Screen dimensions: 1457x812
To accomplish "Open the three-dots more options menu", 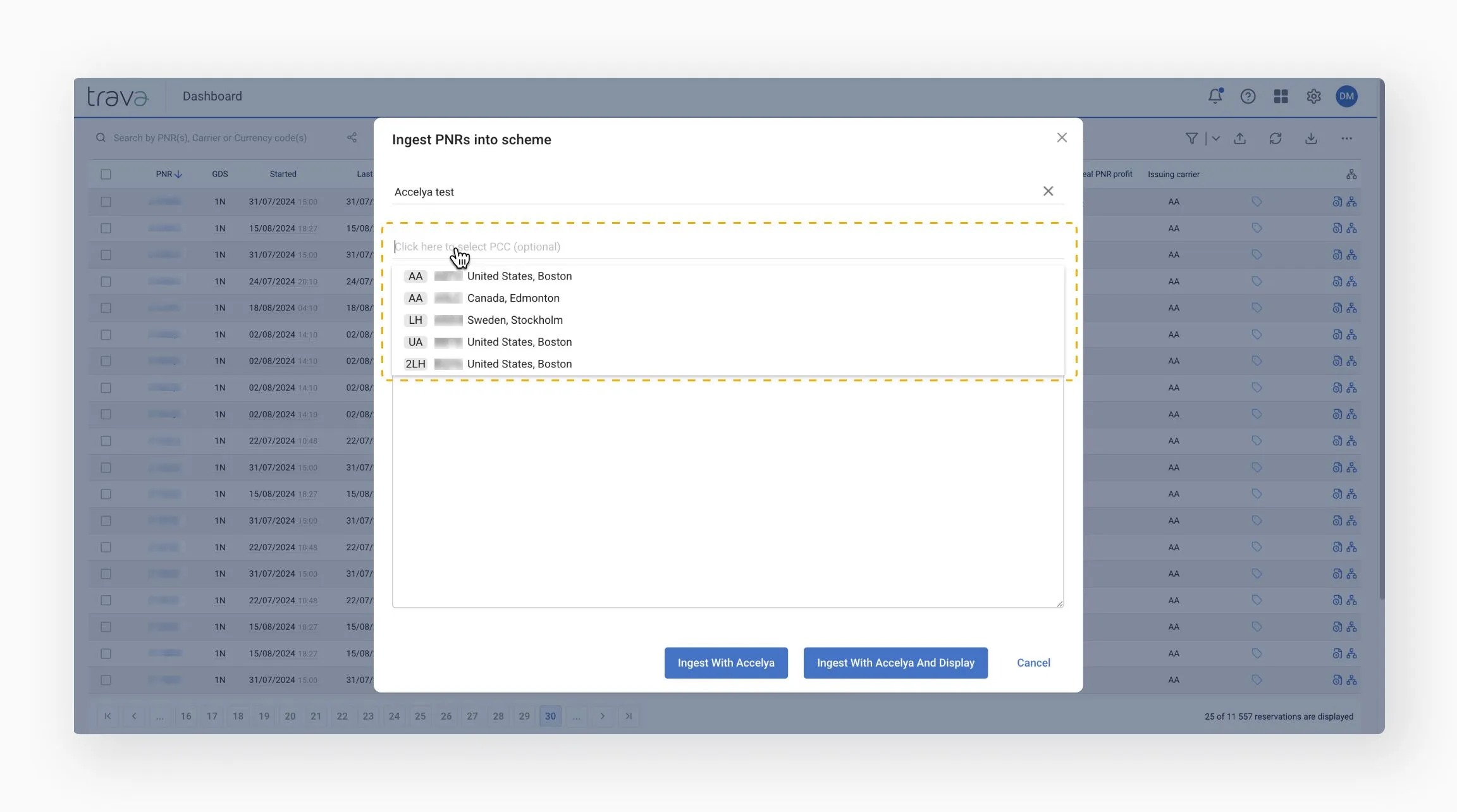I will [1346, 138].
